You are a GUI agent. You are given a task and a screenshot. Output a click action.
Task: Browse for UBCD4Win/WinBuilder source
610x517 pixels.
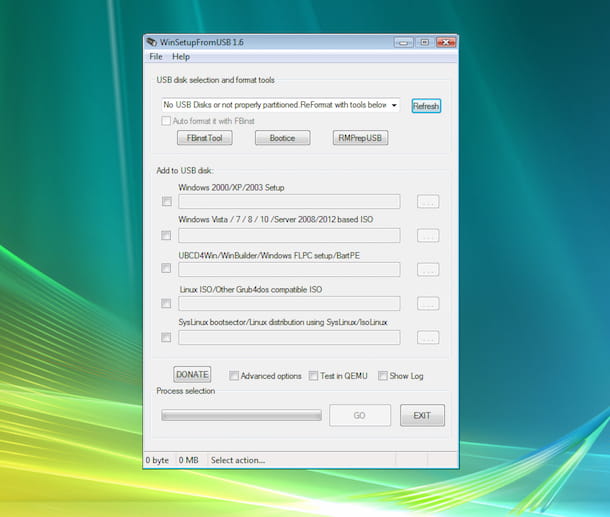pyautogui.click(x=428, y=269)
